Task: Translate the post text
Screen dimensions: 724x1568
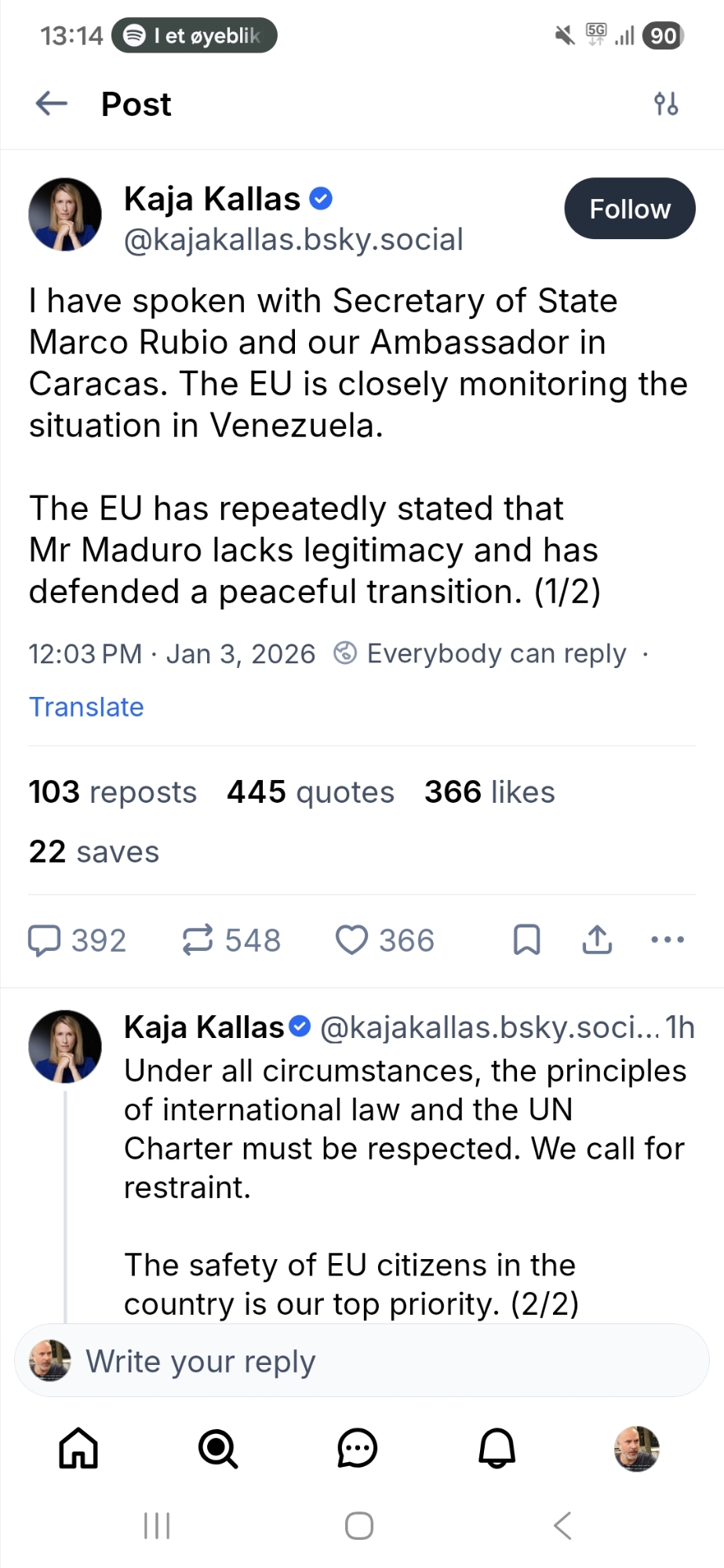Action: [x=86, y=707]
